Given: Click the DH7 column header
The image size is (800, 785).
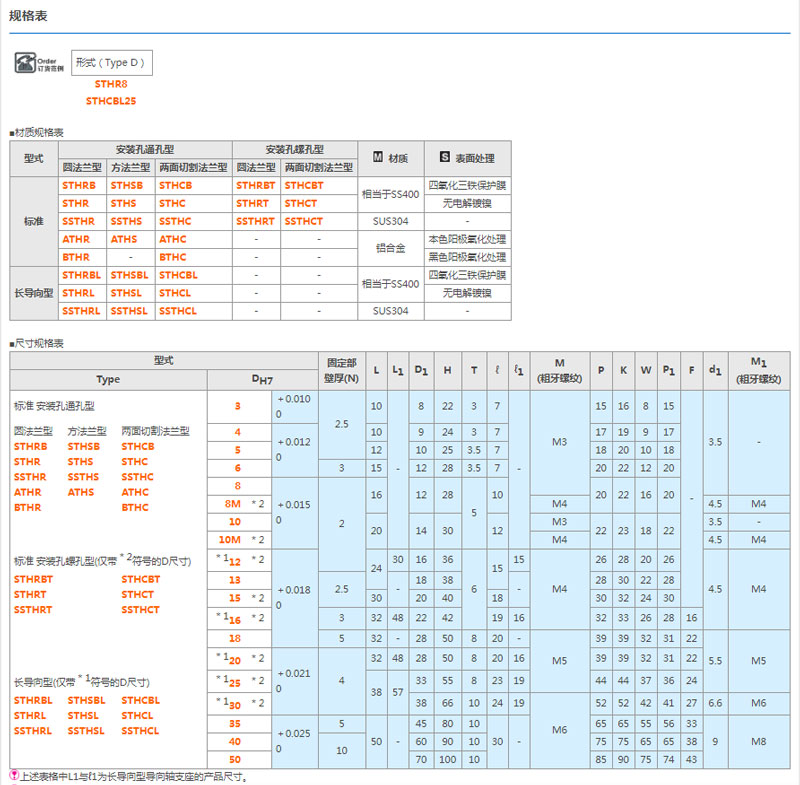Looking at the screenshot, I should click(262, 379).
